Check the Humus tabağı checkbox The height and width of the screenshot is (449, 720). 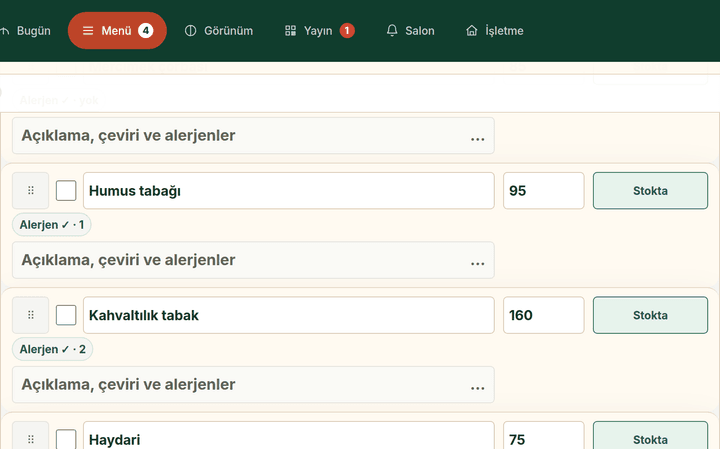click(x=66, y=191)
